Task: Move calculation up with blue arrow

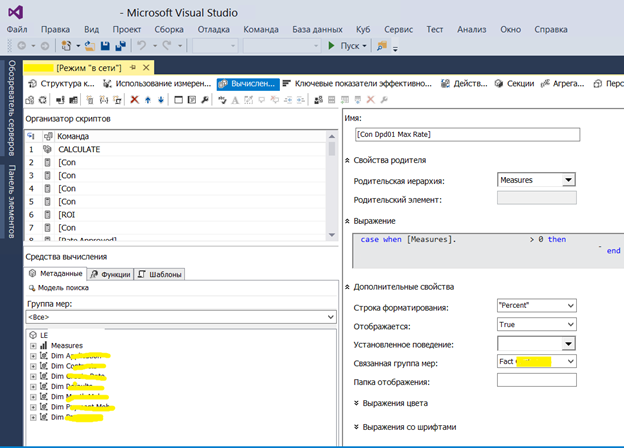Action: tap(148, 100)
